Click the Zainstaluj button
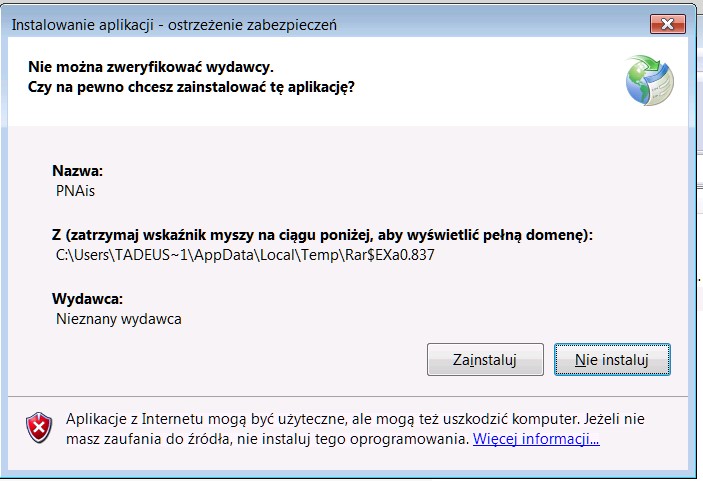This screenshot has width=703, height=481. pyautogui.click(x=485, y=359)
